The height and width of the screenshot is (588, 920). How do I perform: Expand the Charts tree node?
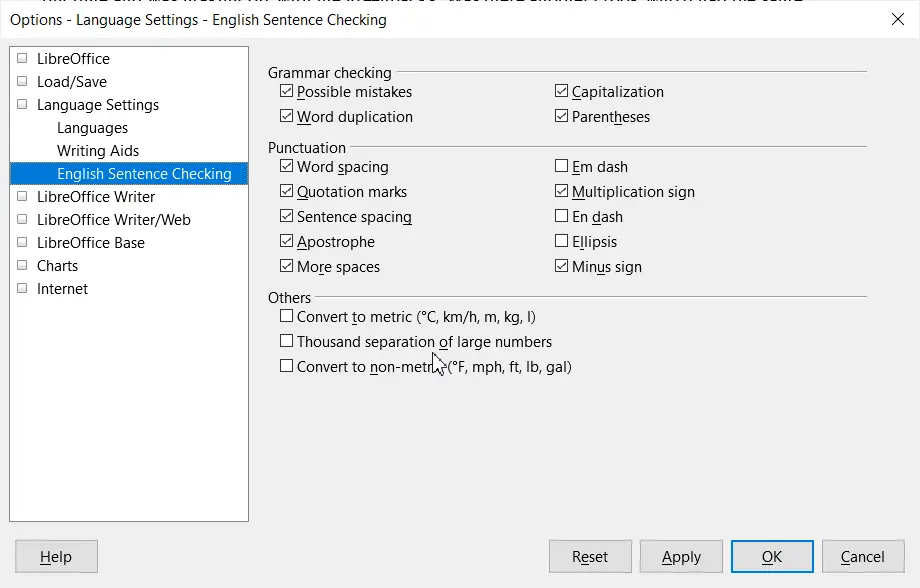pyautogui.click(x=22, y=266)
